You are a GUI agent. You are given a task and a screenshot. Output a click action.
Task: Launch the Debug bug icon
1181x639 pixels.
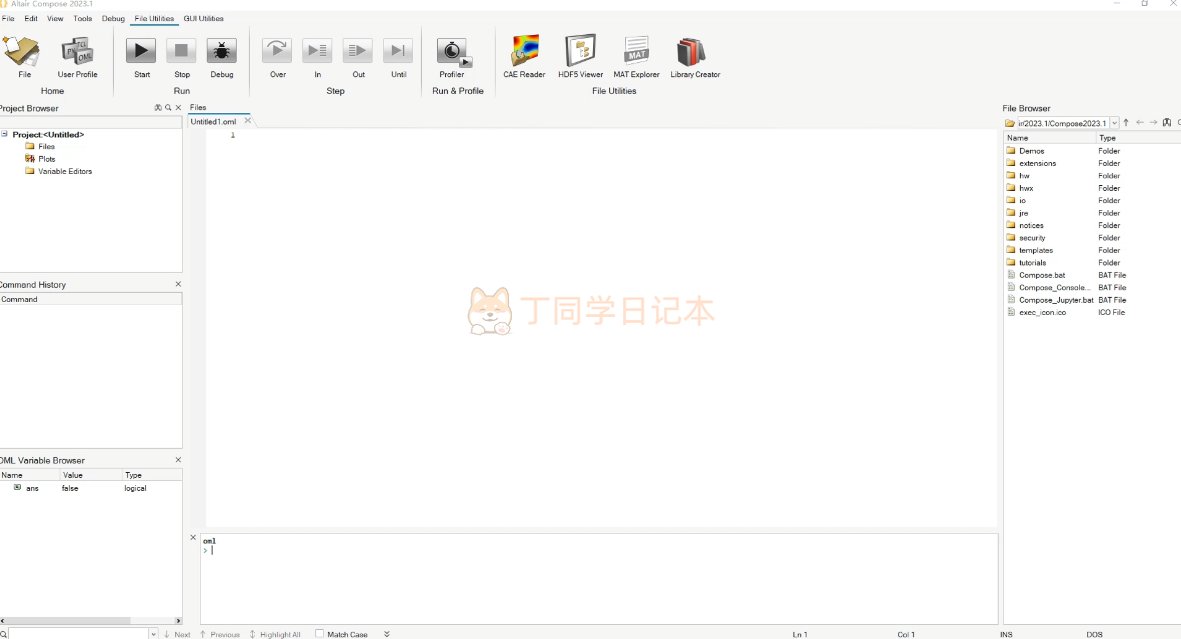tap(221, 51)
